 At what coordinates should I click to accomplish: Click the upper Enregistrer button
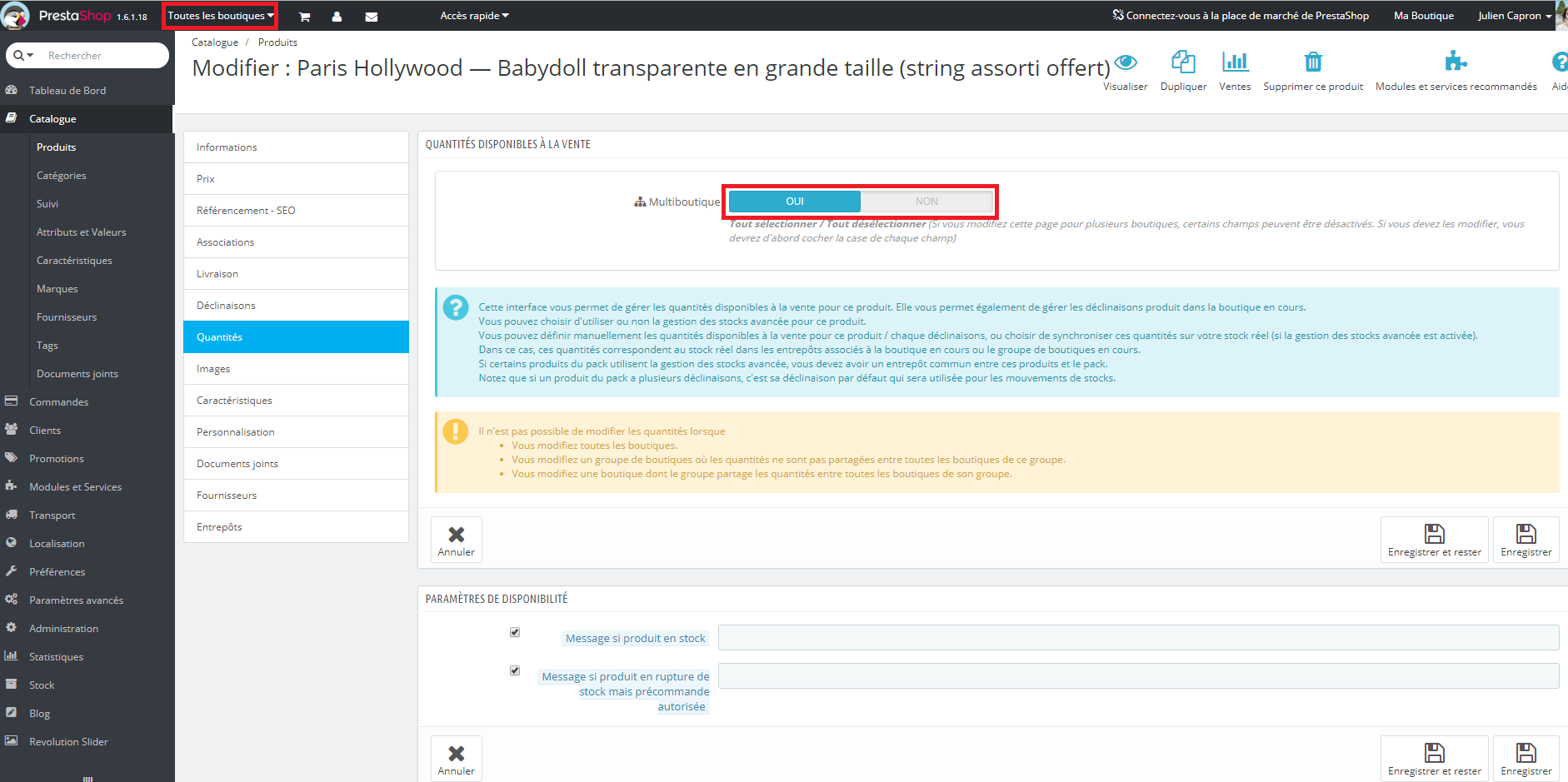1526,540
